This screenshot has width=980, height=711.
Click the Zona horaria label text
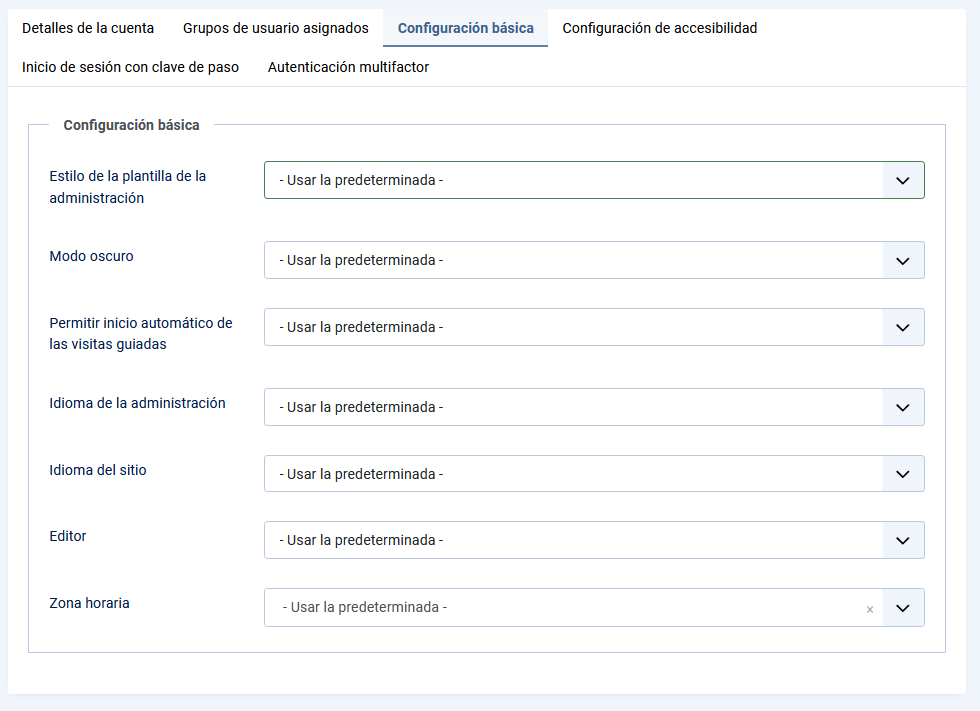tap(89, 603)
